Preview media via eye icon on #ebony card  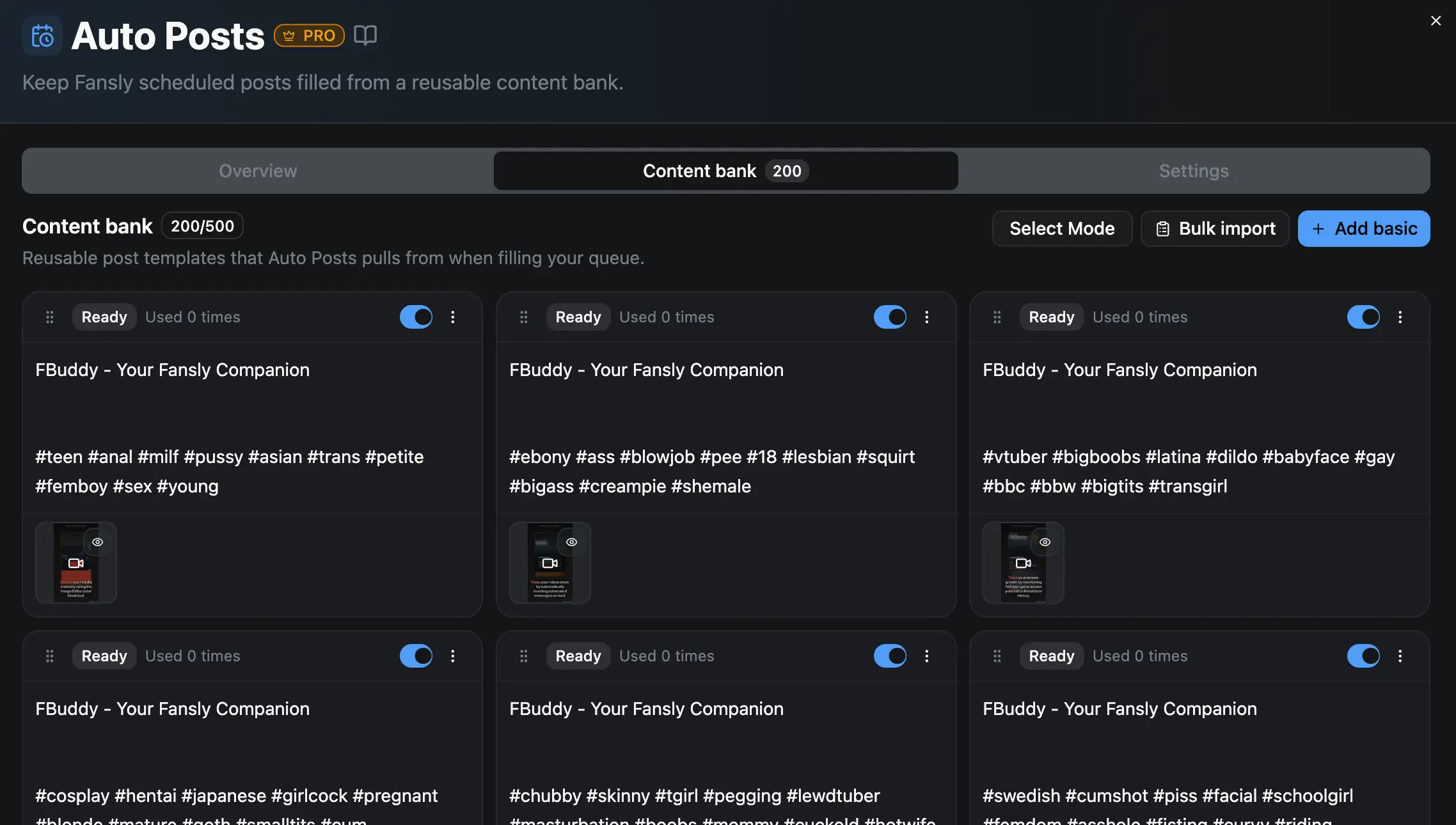[x=571, y=542]
